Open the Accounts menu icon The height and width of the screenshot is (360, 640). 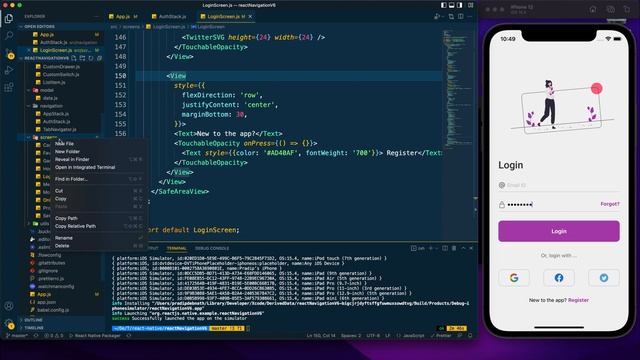[x=9, y=306]
